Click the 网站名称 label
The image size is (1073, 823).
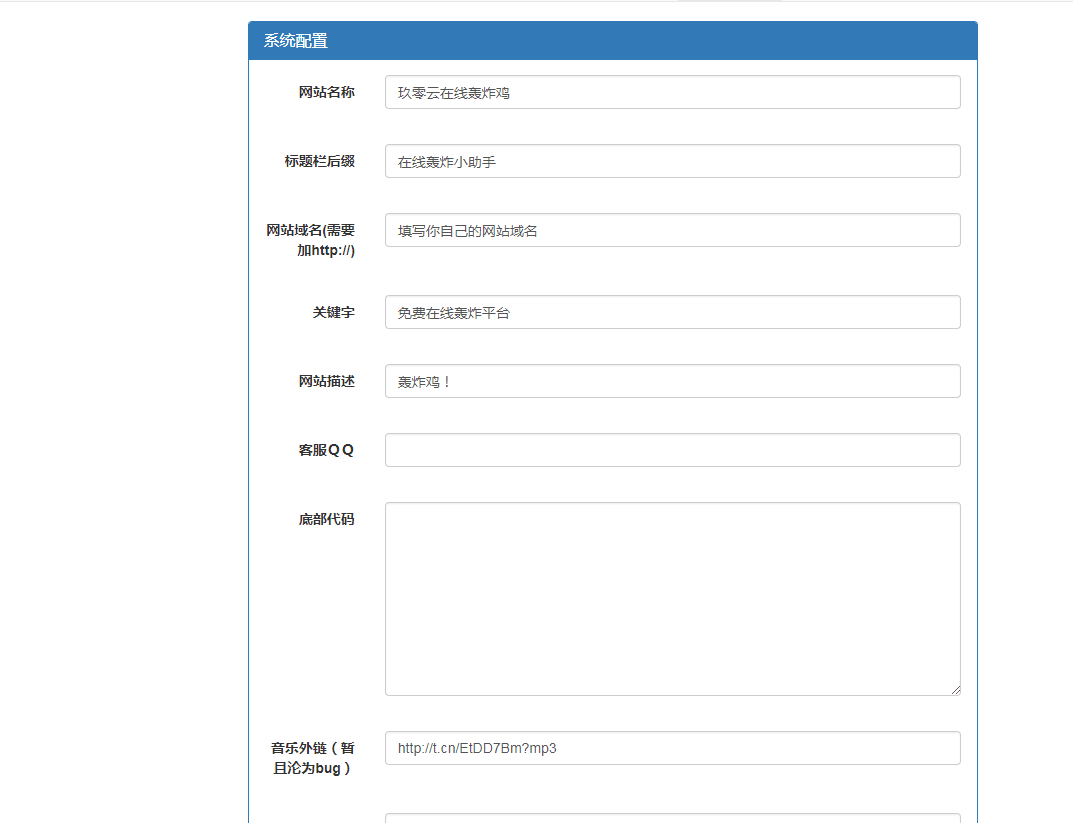click(x=330, y=92)
